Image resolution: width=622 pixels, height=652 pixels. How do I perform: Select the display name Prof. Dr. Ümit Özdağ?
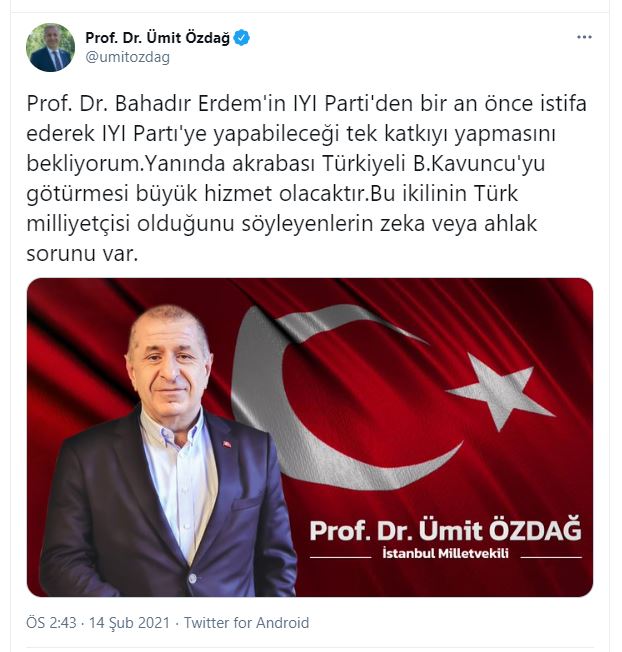157,38
